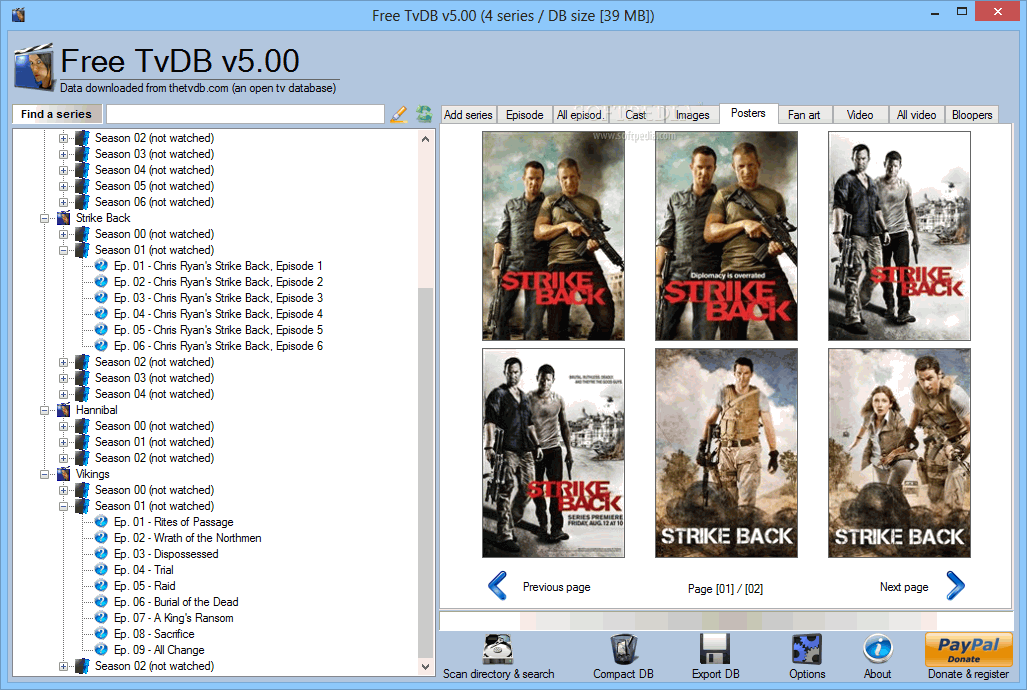Click the pencil clear-search icon
1027x690 pixels.
pyautogui.click(x=398, y=114)
